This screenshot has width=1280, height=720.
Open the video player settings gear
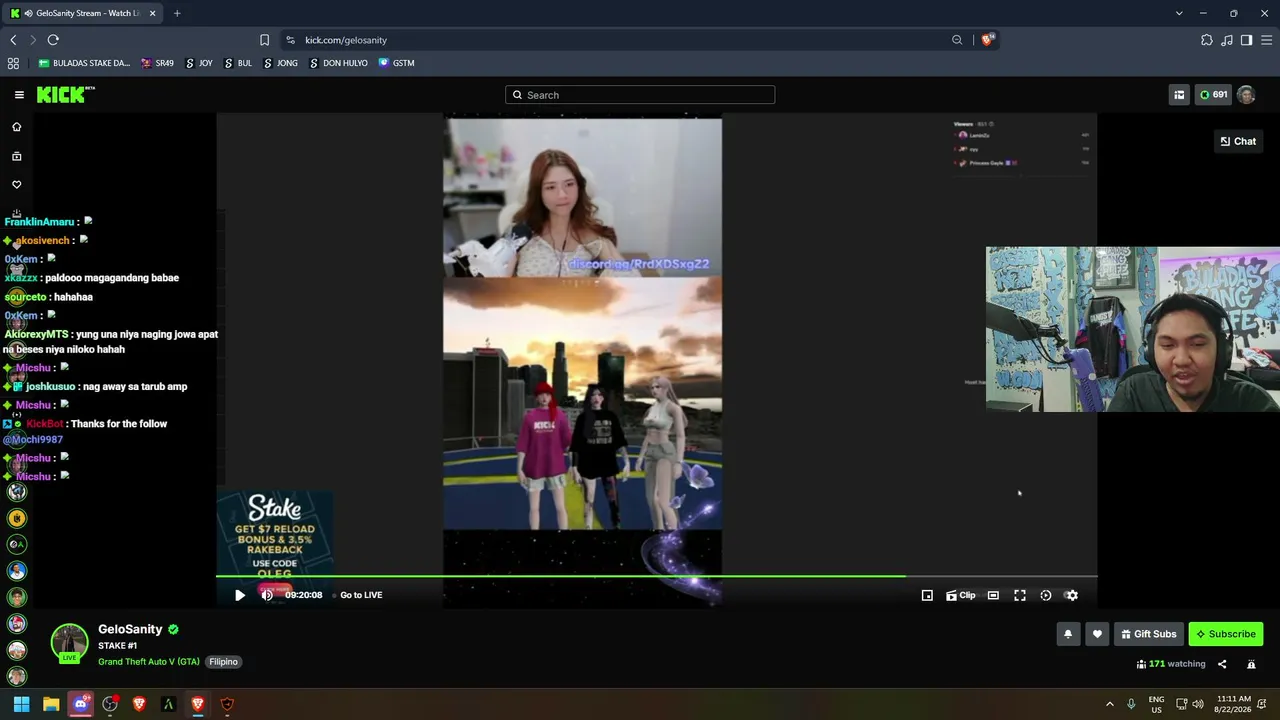(1072, 595)
